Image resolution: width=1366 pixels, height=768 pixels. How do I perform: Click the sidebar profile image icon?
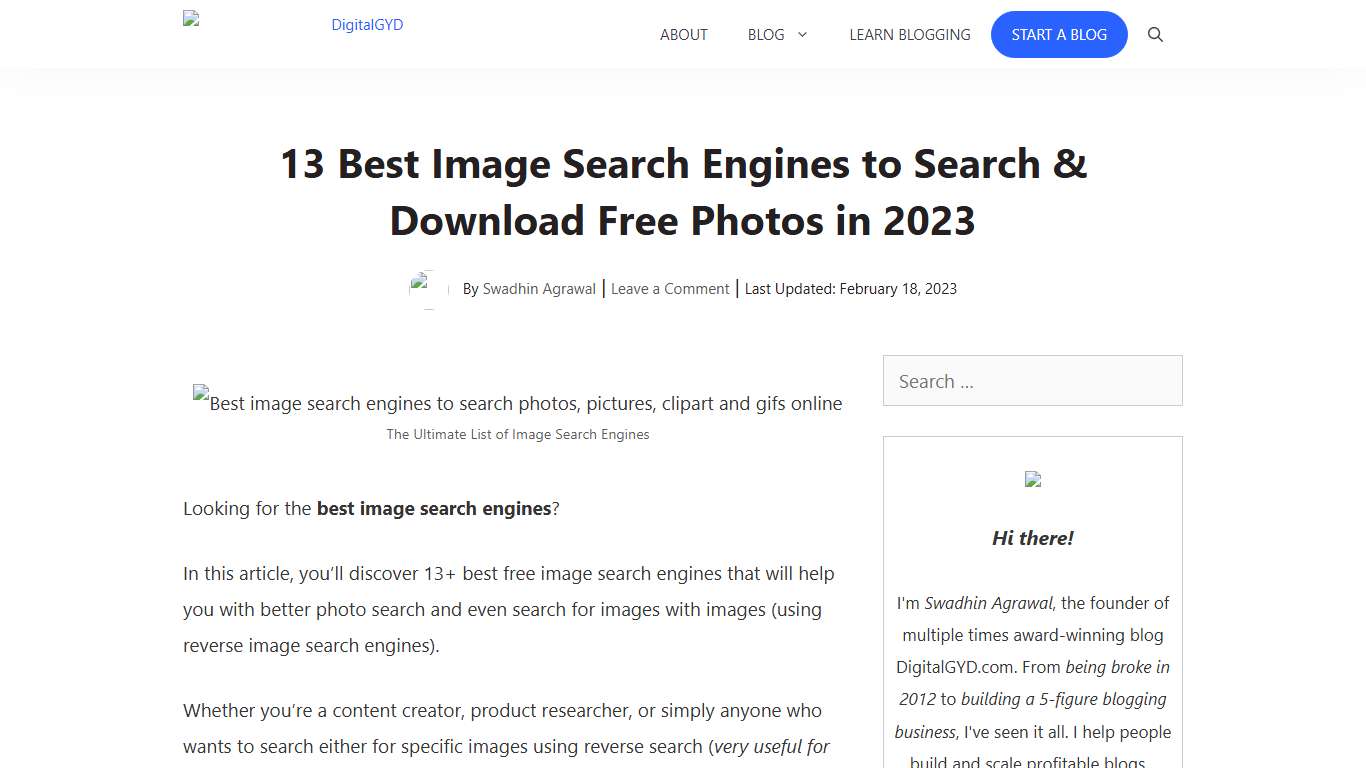[x=1032, y=478]
